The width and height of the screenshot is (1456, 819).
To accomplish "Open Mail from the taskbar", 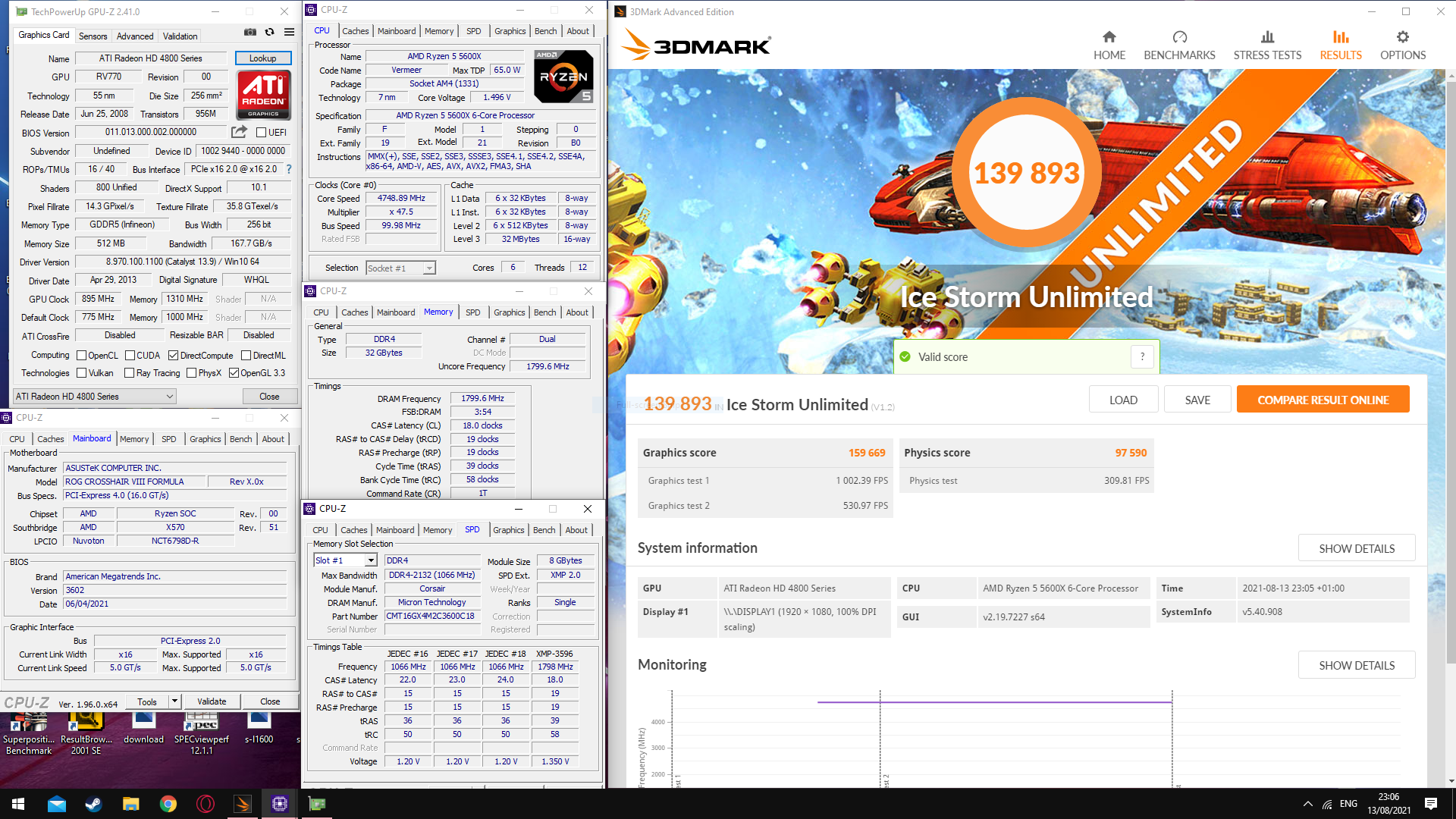I will [x=57, y=804].
